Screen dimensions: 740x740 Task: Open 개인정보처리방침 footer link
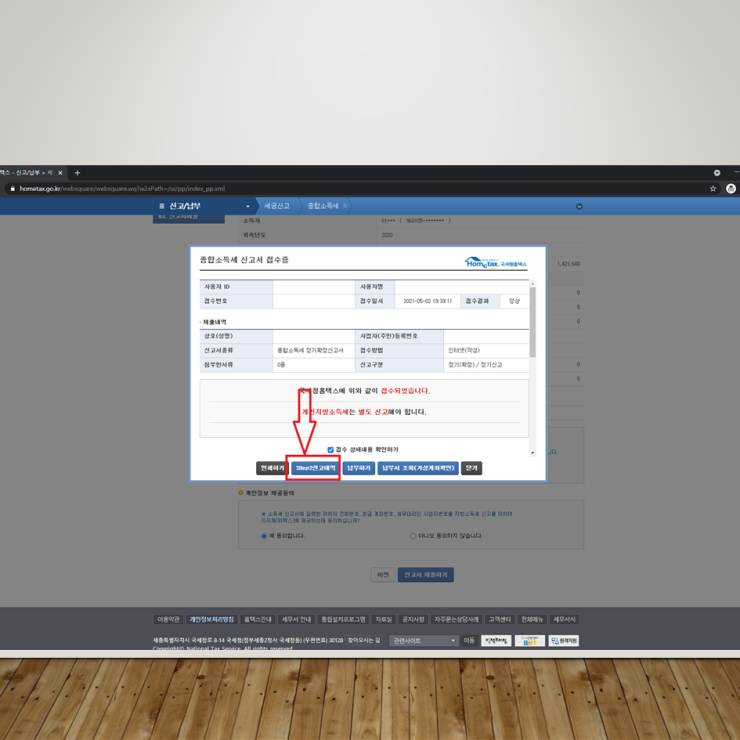point(211,619)
